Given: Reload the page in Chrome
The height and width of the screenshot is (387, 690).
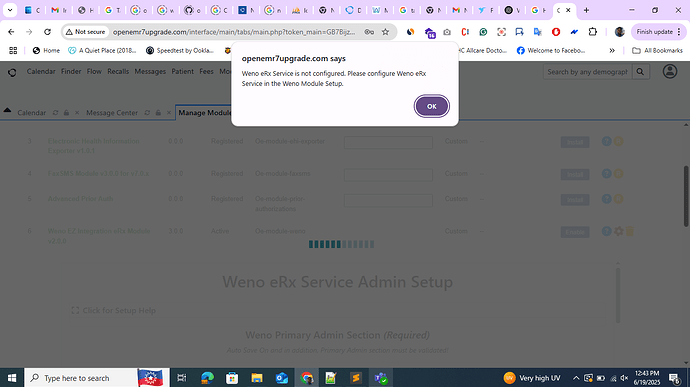Looking at the screenshot, I should click(48, 32).
